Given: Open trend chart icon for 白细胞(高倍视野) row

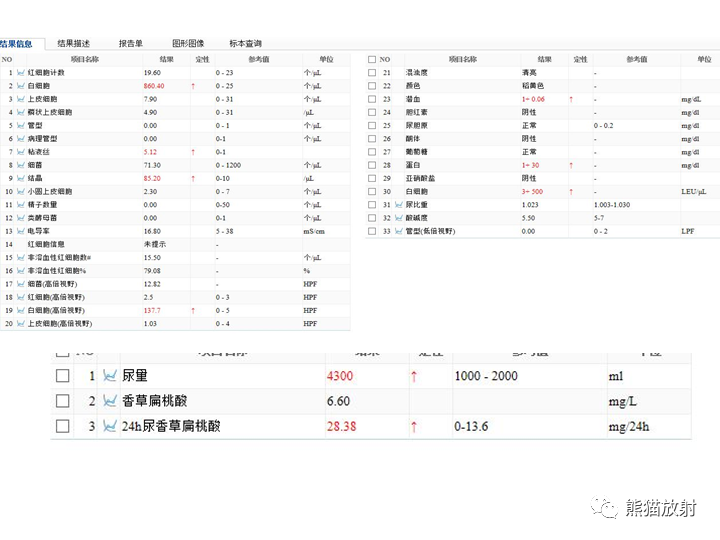Looking at the screenshot, I should 21,310.
